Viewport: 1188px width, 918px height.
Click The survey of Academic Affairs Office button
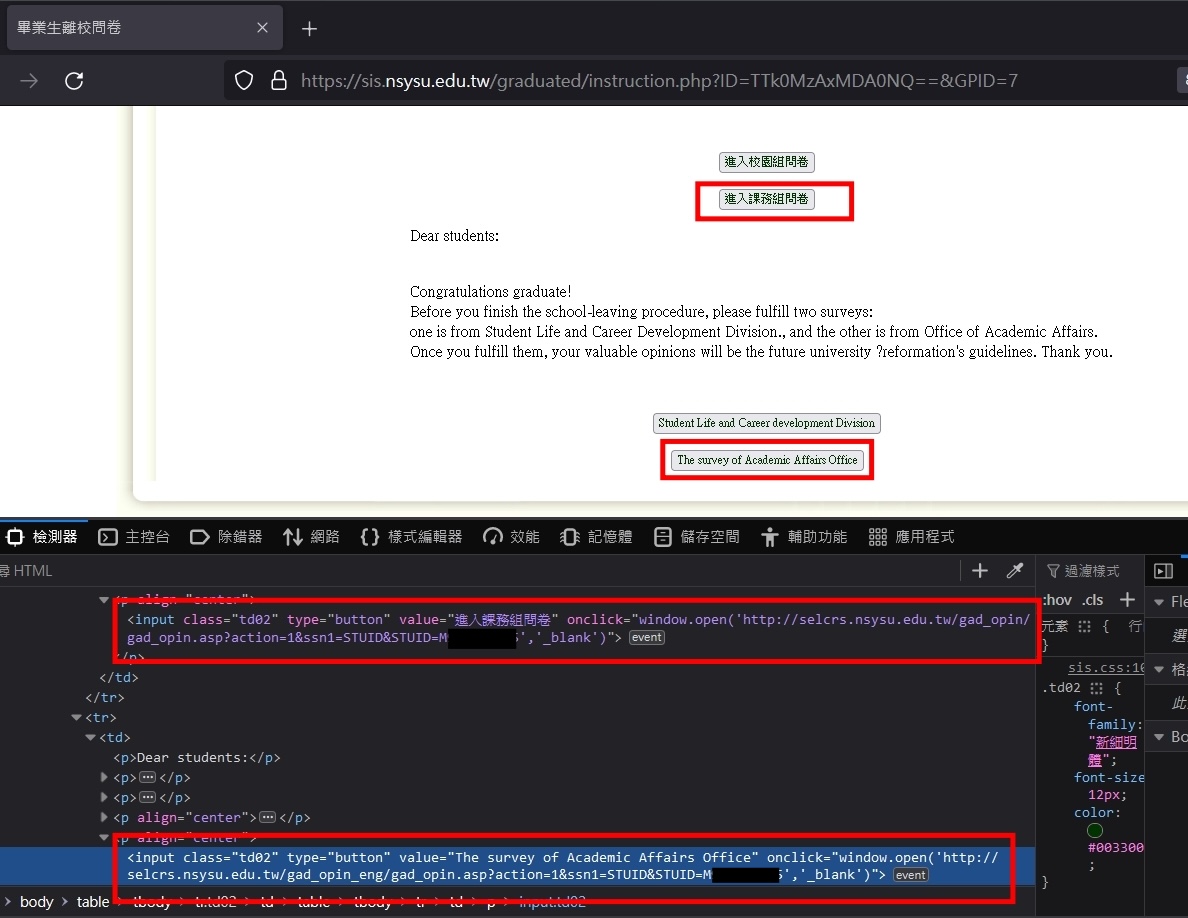click(767, 460)
